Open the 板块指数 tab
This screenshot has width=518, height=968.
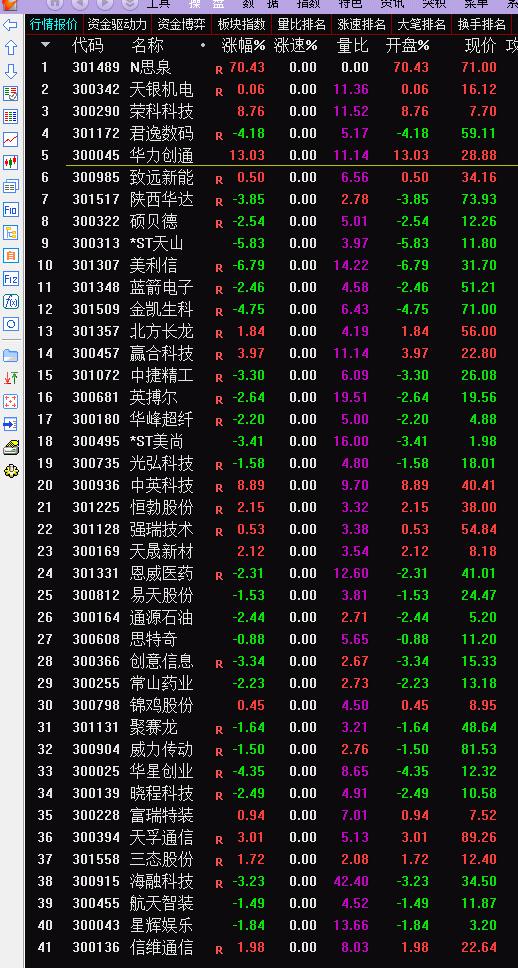click(241, 25)
